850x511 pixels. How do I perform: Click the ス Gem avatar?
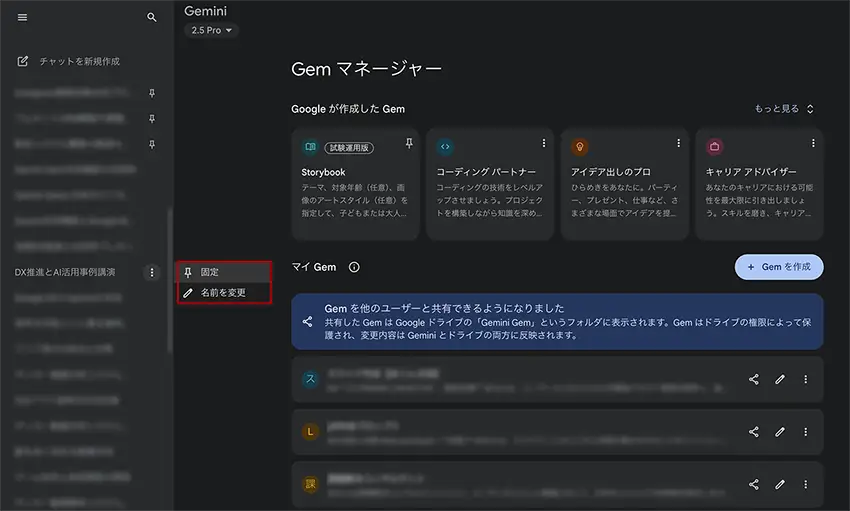pos(310,379)
